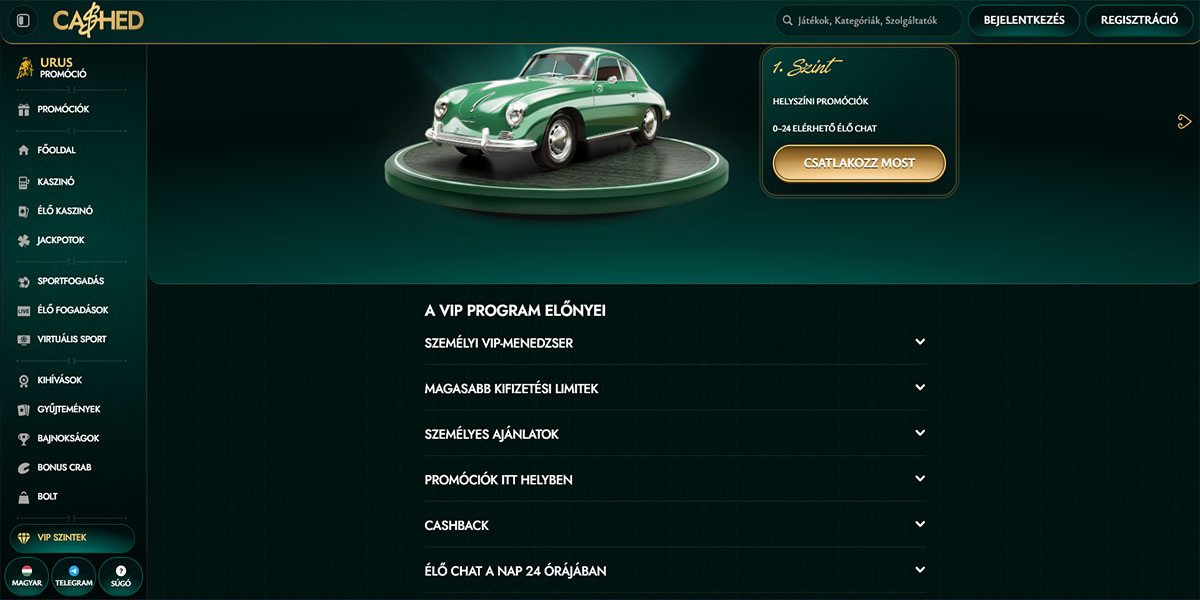Go to next VIP level arrow

[1185, 122]
